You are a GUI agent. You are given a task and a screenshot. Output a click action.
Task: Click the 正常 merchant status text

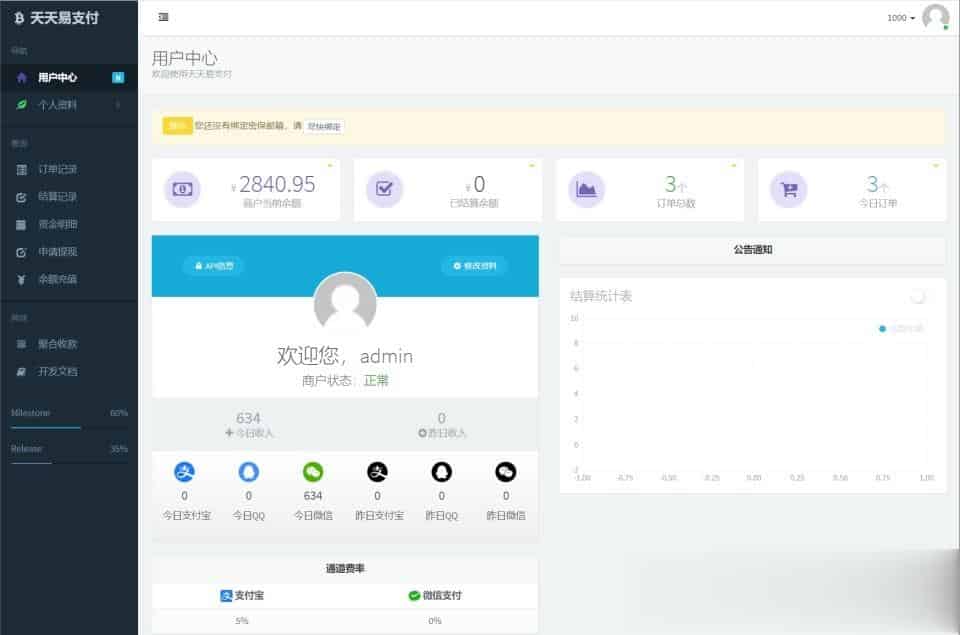click(376, 381)
